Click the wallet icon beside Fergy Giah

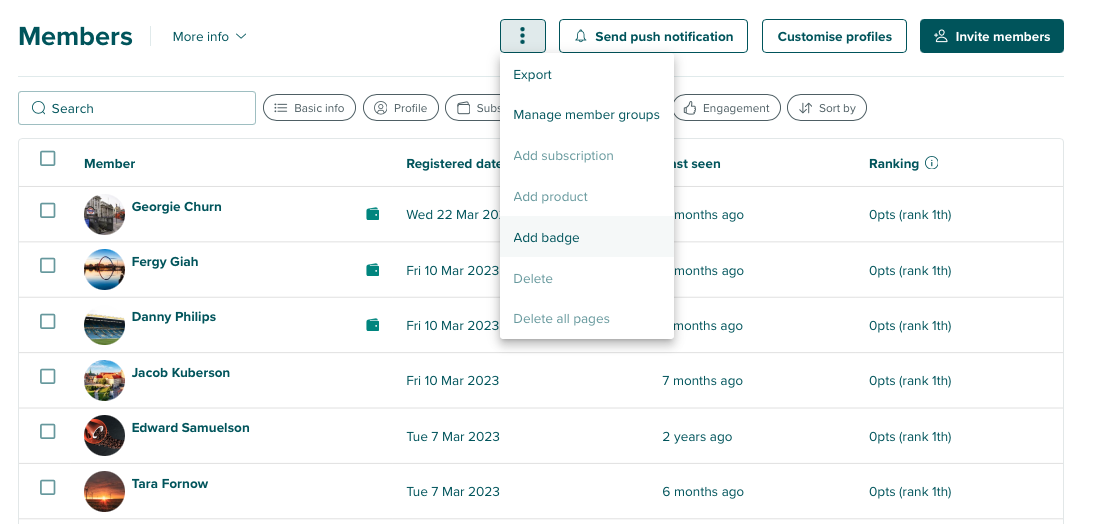tap(373, 270)
